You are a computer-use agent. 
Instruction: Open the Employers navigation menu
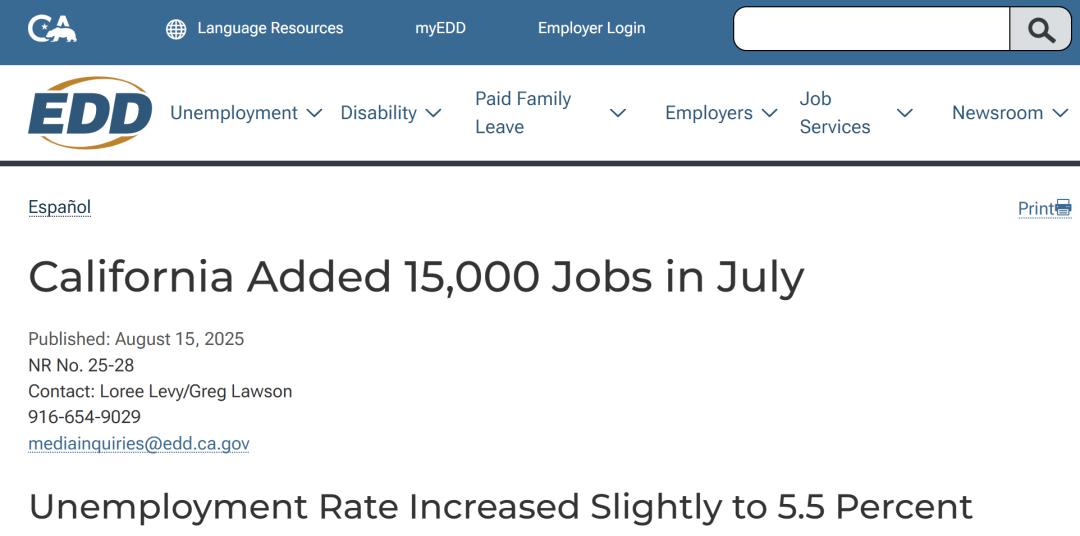coord(709,113)
